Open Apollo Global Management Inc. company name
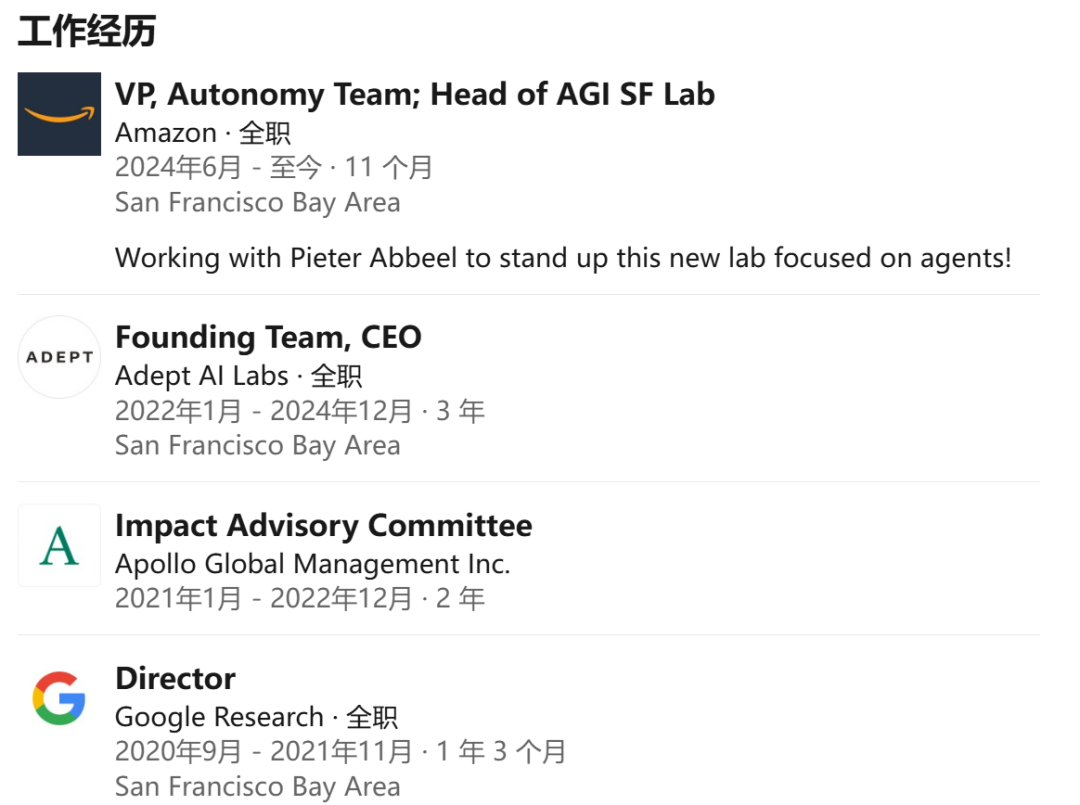The image size is (1080, 805). coord(313,564)
